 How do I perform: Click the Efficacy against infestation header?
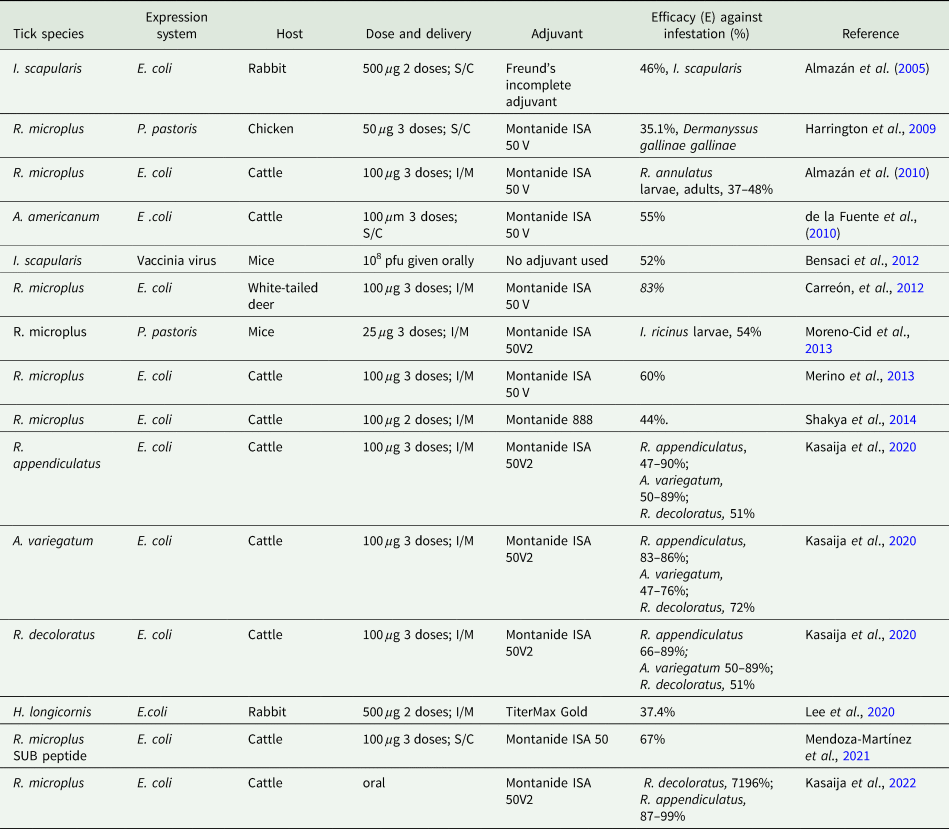click(x=706, y=25)
